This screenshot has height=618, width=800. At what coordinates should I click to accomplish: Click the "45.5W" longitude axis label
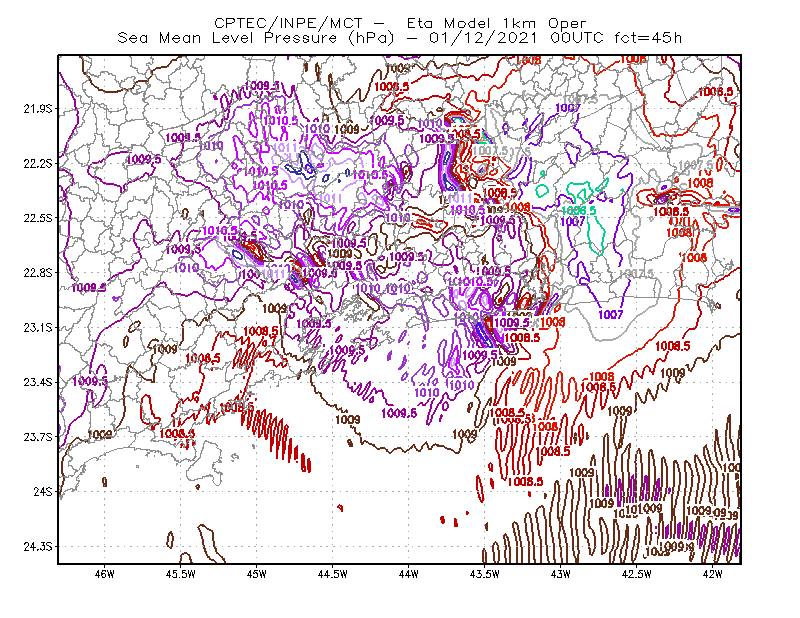(x=181, y=574)
